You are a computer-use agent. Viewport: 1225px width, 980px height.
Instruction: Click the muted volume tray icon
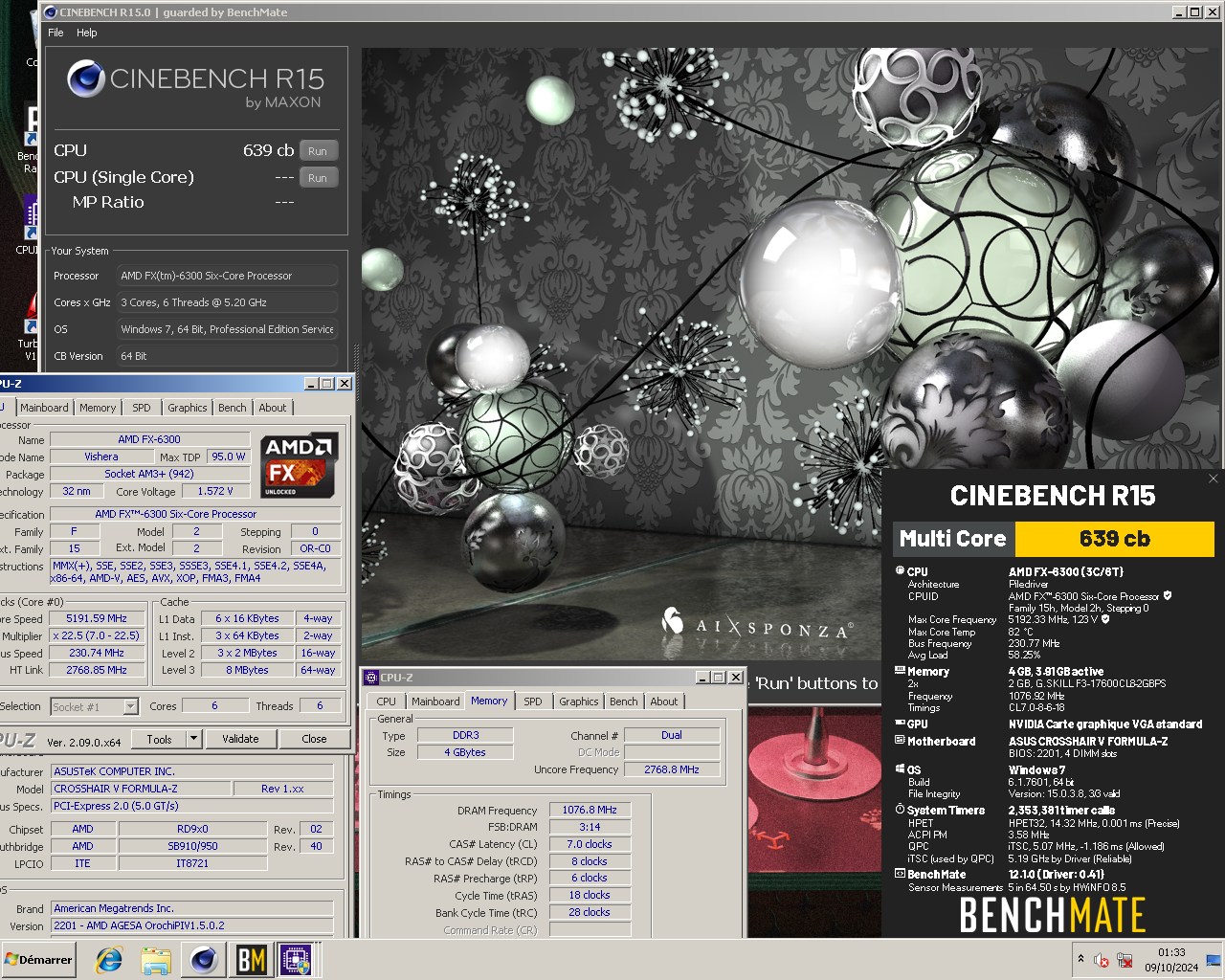point(1102,960)
